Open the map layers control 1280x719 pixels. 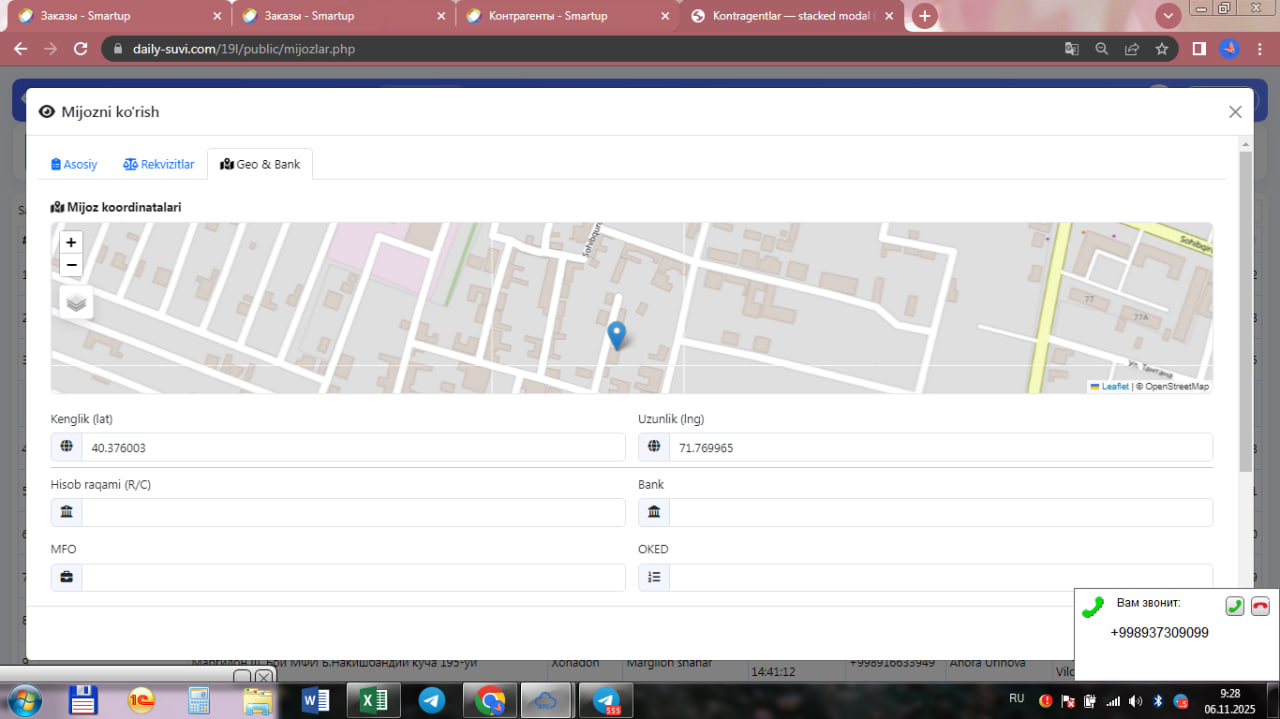[x=77, y=302]
